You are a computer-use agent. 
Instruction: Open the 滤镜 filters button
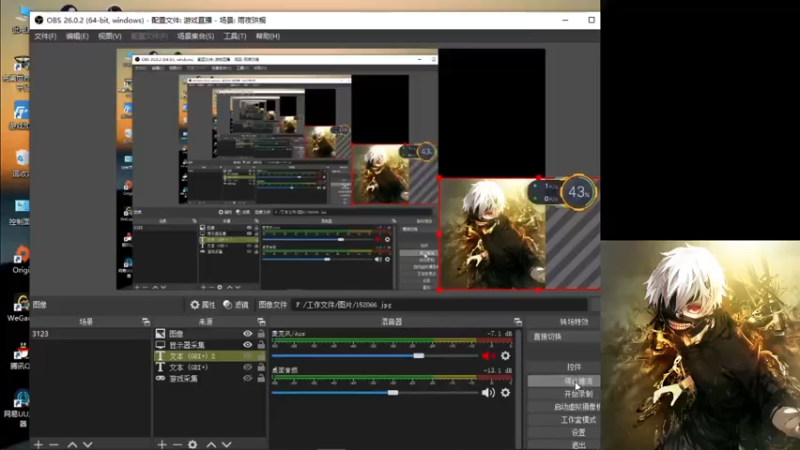[236, 305]
